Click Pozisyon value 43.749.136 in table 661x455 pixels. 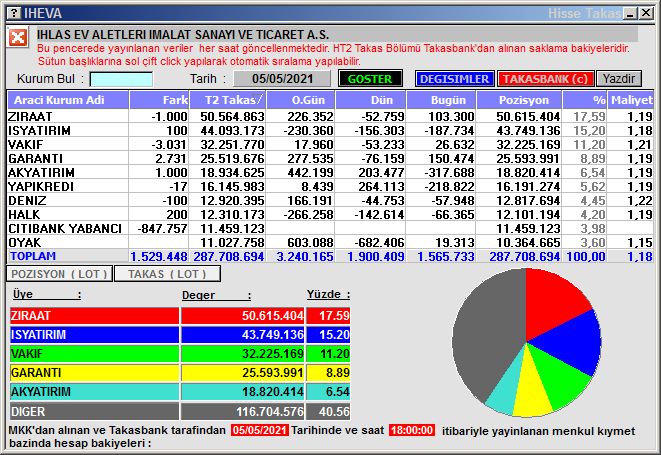(528, 130)
